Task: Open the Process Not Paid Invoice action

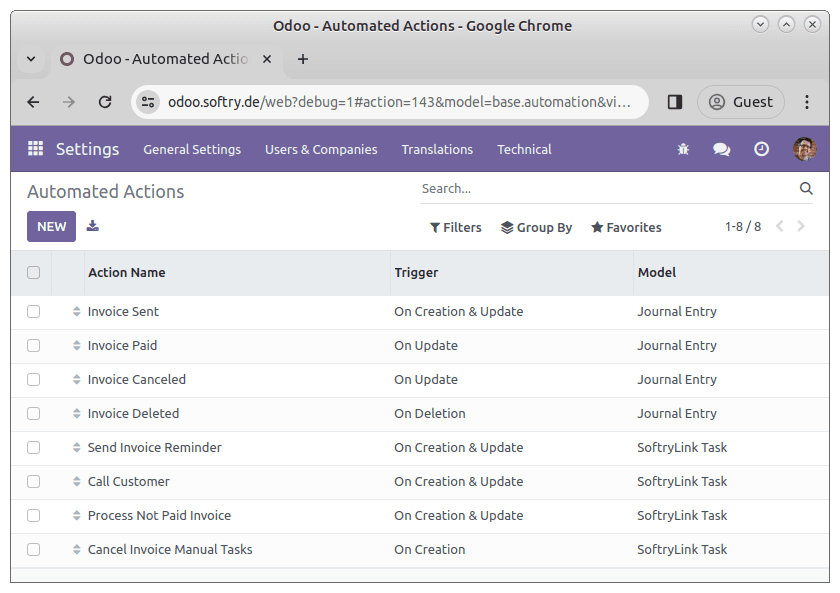Action: [x=159, y=515]
